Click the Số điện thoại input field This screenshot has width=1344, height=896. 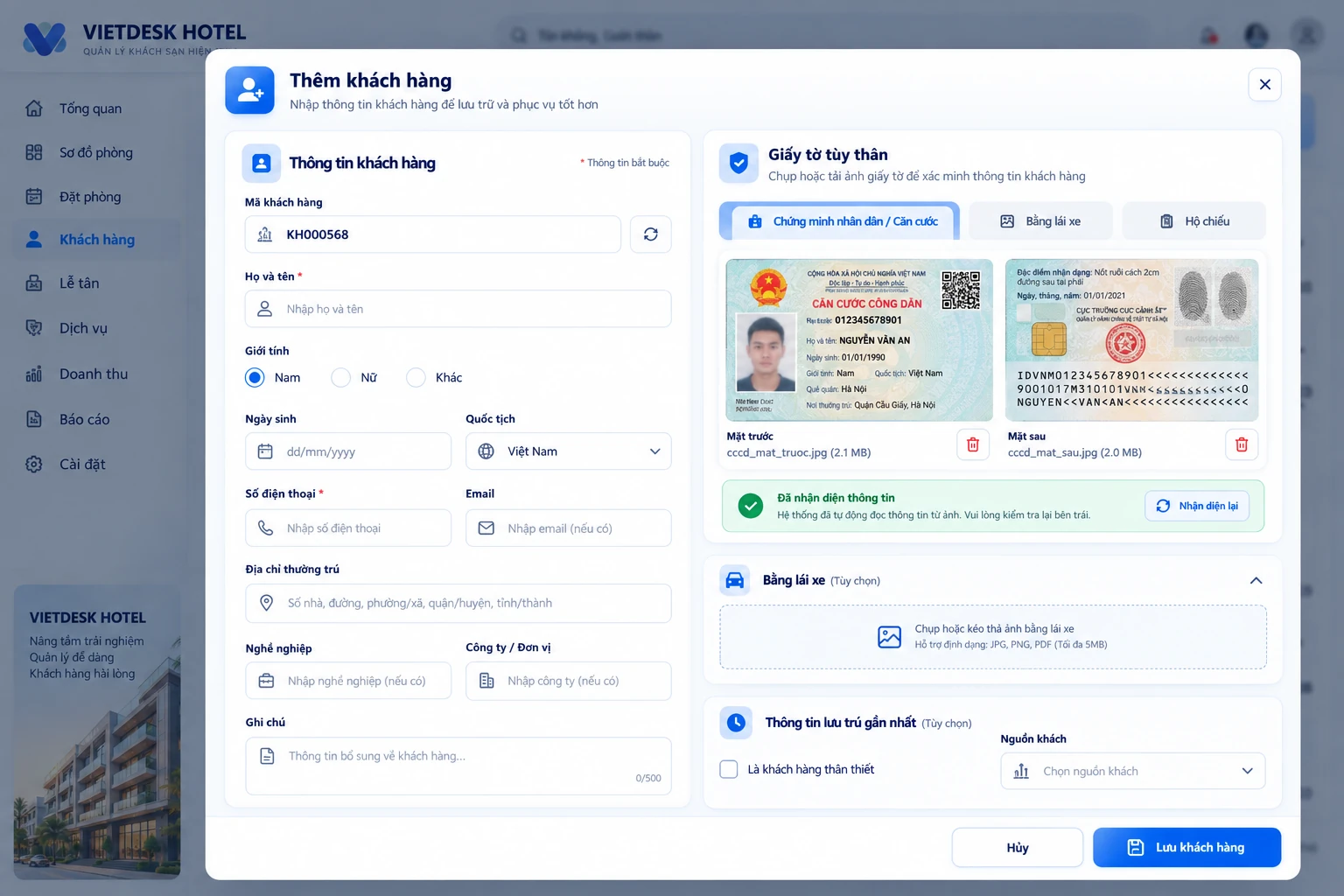(x=348, y=528)
